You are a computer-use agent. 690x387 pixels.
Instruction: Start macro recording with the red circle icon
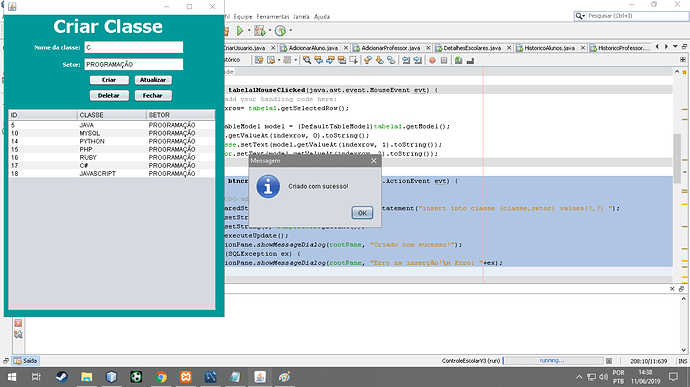432,60
